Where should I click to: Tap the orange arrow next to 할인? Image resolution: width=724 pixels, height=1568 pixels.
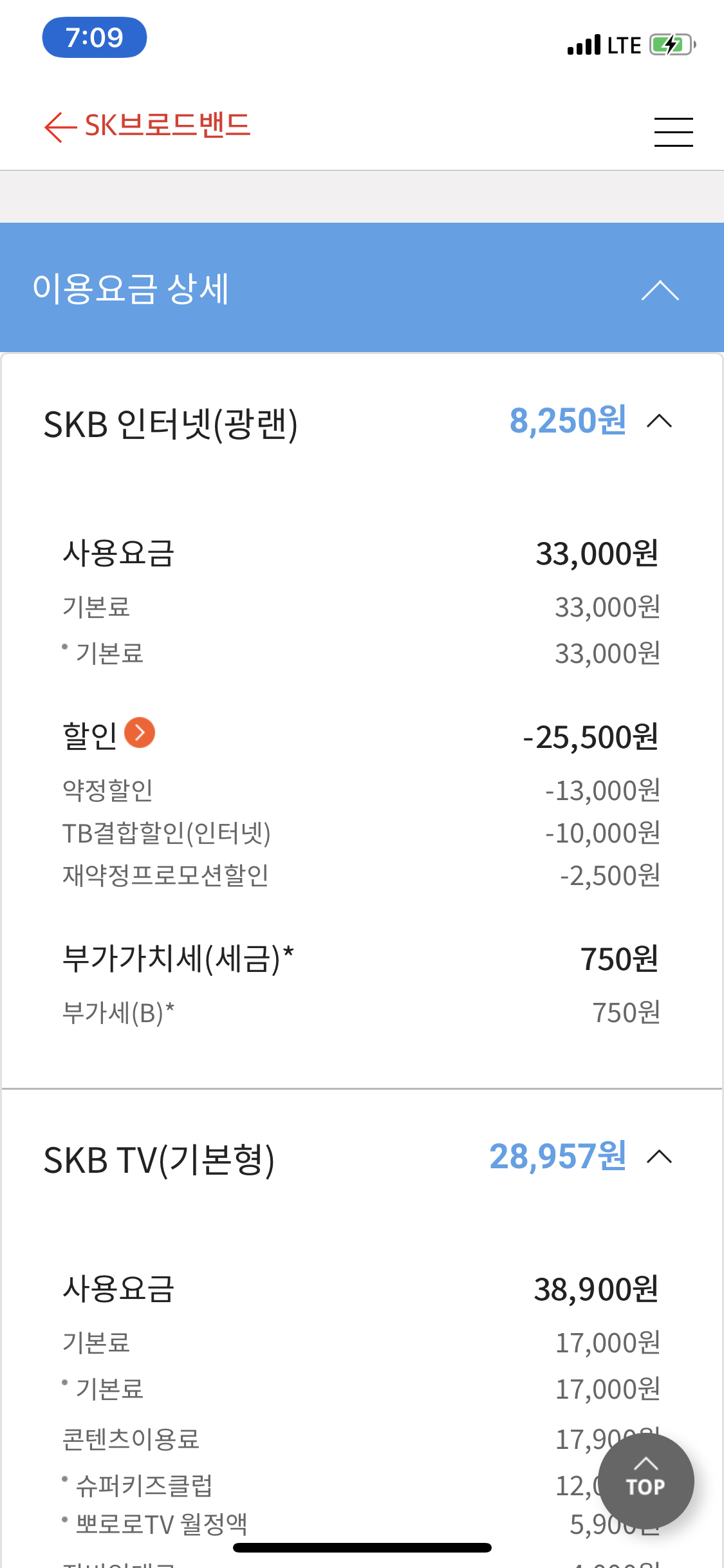pos(140,733)
